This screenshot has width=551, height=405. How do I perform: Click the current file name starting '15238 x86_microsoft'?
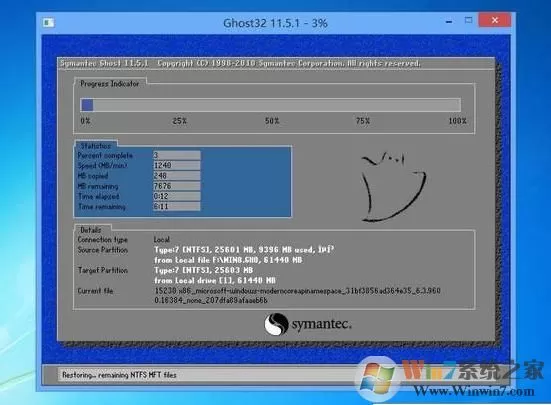pyautogui.click(x=297, y=291)
